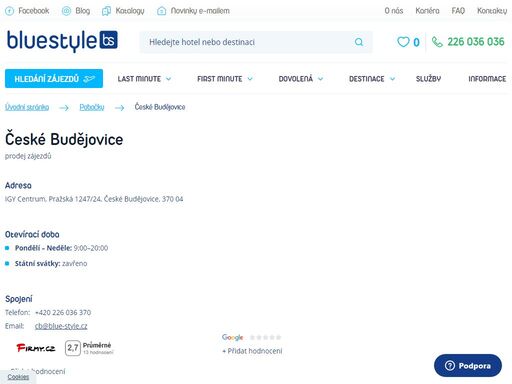Screen dimensions: 512x384
Task: Click the Google logo rating
Action: 232,337
